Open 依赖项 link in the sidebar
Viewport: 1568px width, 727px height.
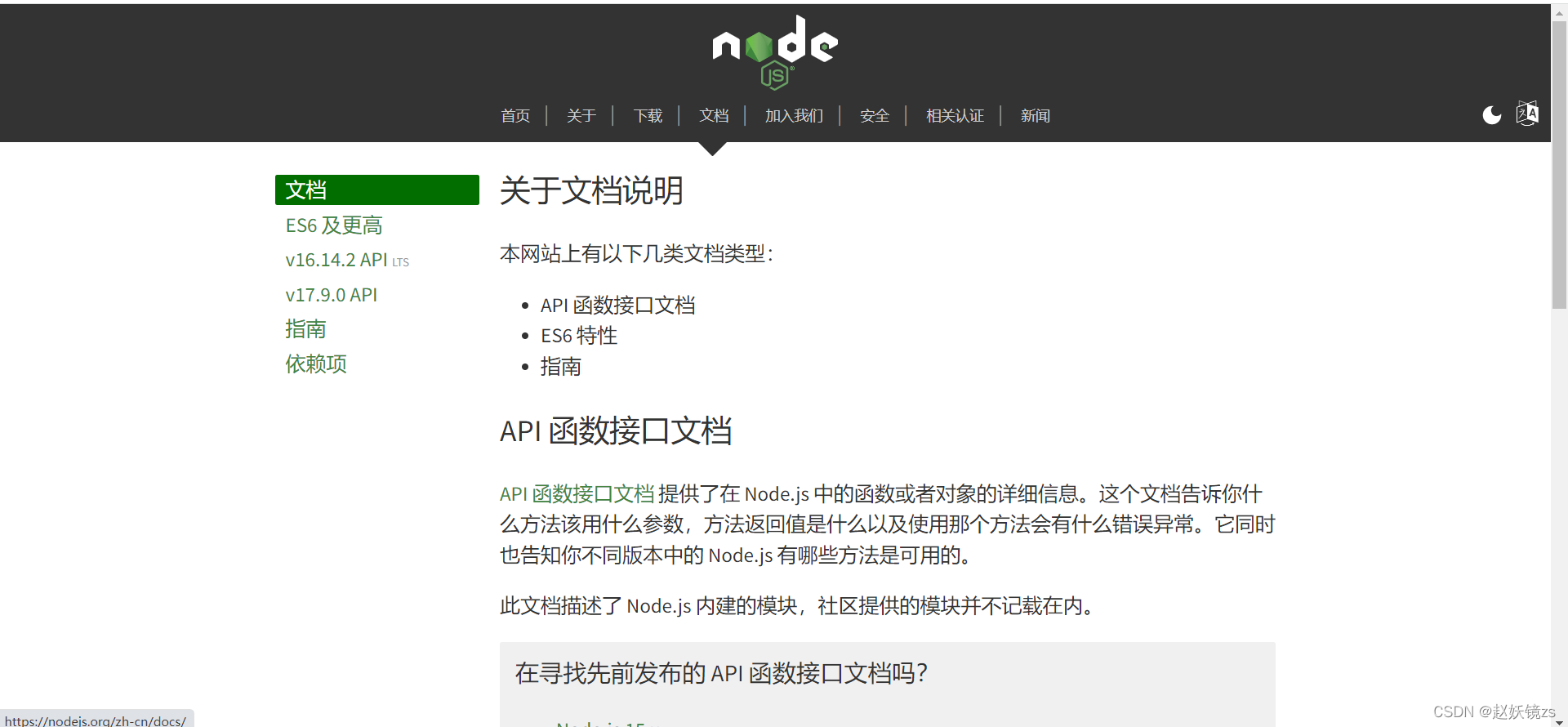coord(316,364)
